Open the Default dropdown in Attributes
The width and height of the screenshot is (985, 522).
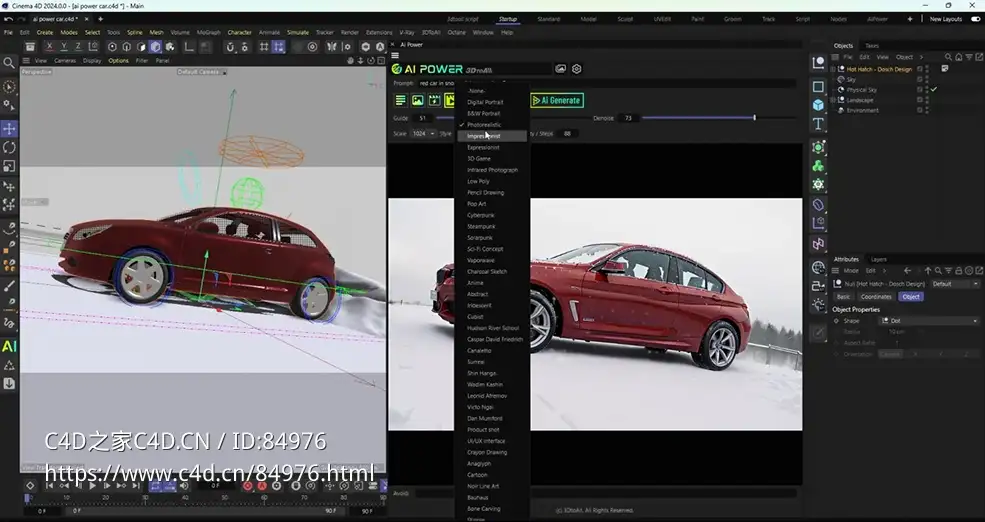point(954,284)
